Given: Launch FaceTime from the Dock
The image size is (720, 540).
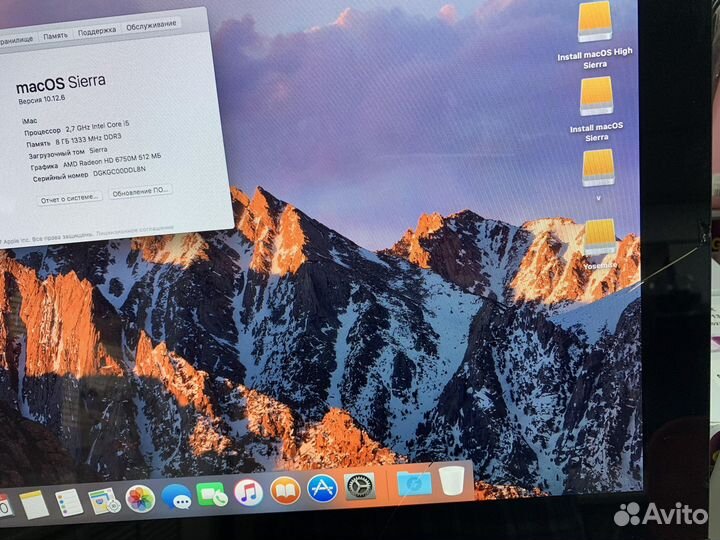Looking at the screenshot, I should click(212, 495).
